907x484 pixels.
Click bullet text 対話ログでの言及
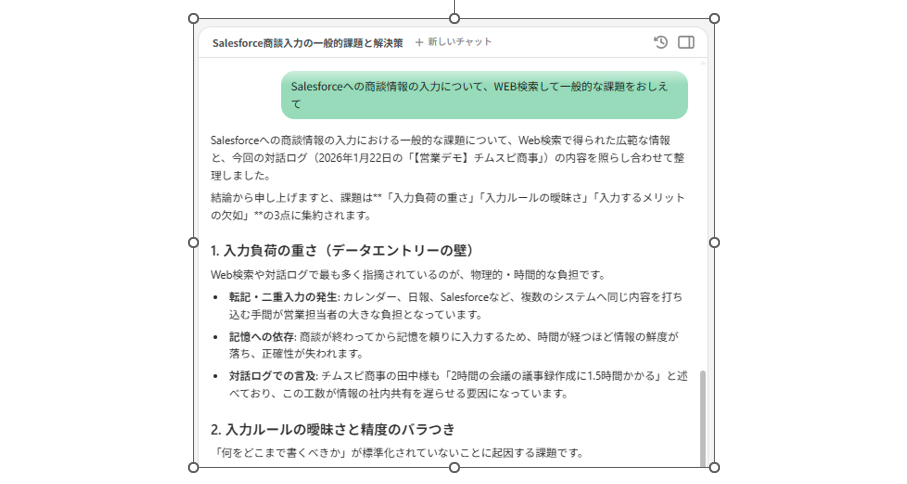pyautogui.click(x=273, y=376)
